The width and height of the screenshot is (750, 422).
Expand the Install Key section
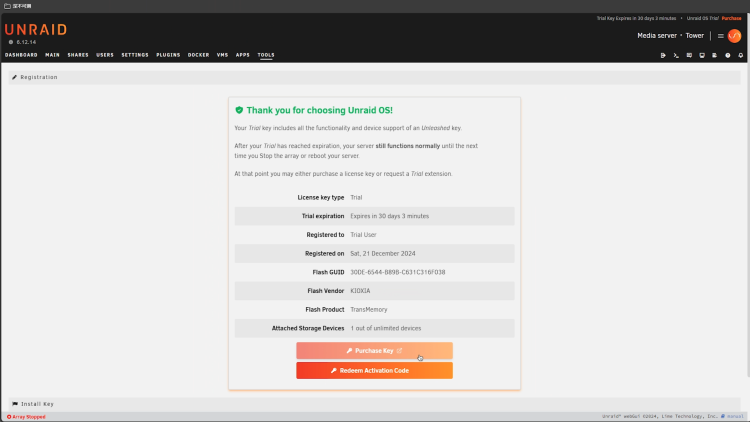tap(375, 404)
